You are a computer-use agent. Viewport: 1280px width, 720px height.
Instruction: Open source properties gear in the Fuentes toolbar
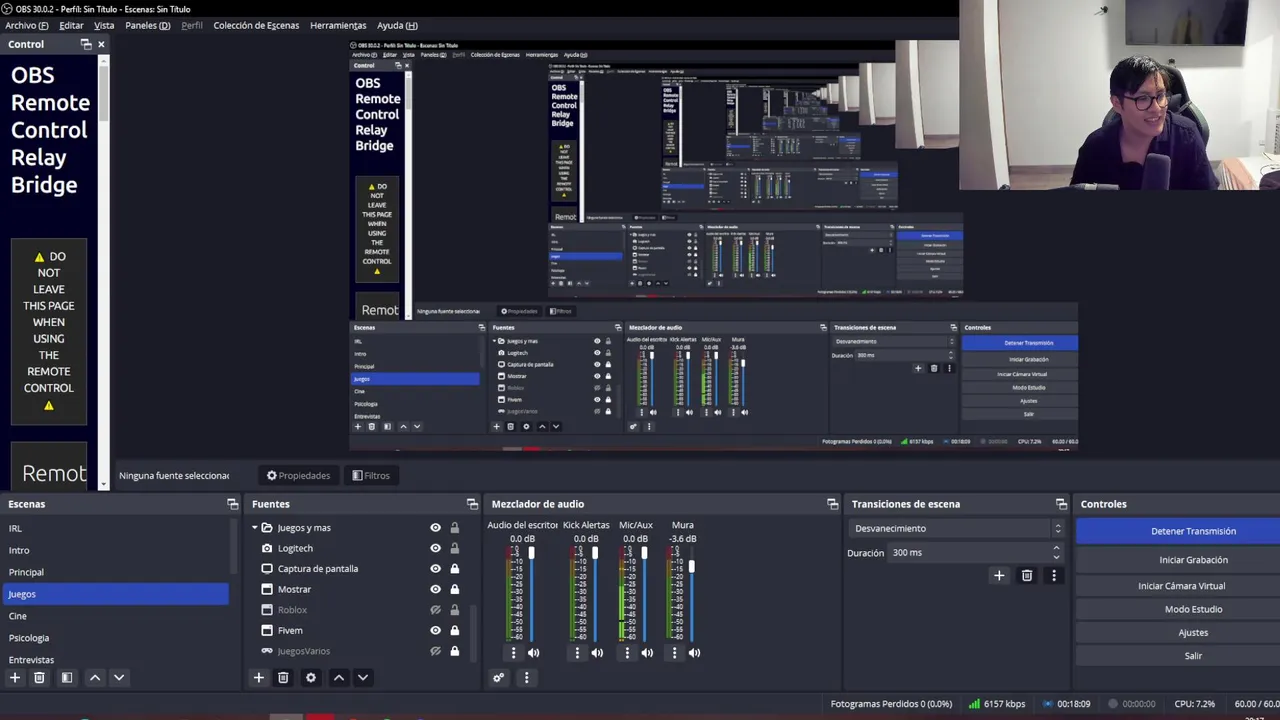311,678
